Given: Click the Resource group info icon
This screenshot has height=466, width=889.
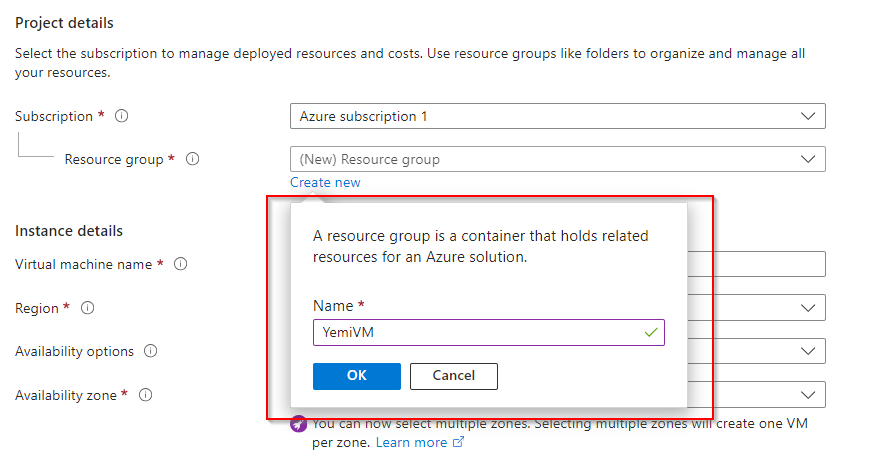Looking at the screenshot, I should coord(193,159).
